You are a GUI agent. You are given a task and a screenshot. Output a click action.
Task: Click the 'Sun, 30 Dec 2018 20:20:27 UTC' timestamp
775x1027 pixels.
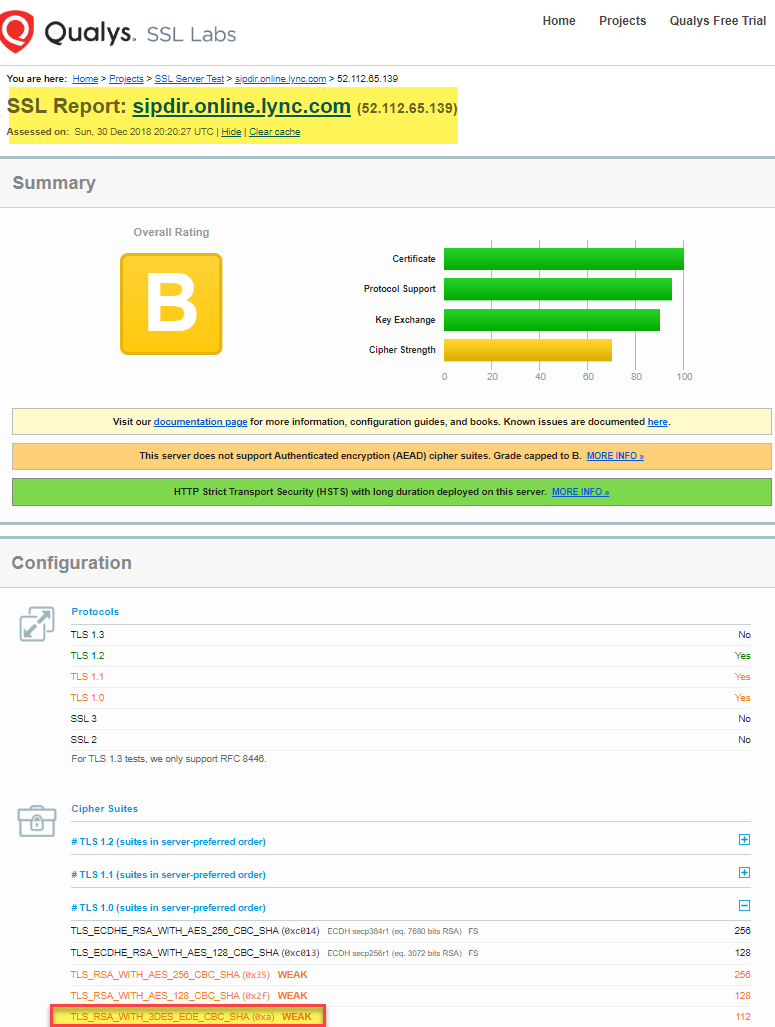click(144, 132)
